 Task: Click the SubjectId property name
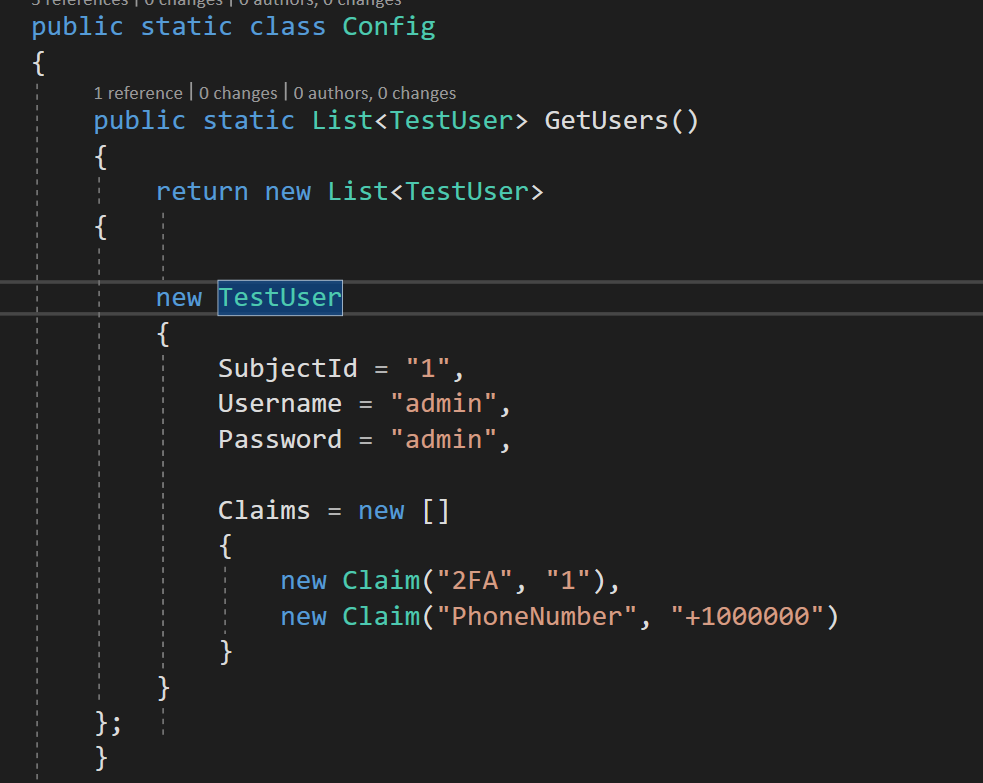[x=288, y=368]
